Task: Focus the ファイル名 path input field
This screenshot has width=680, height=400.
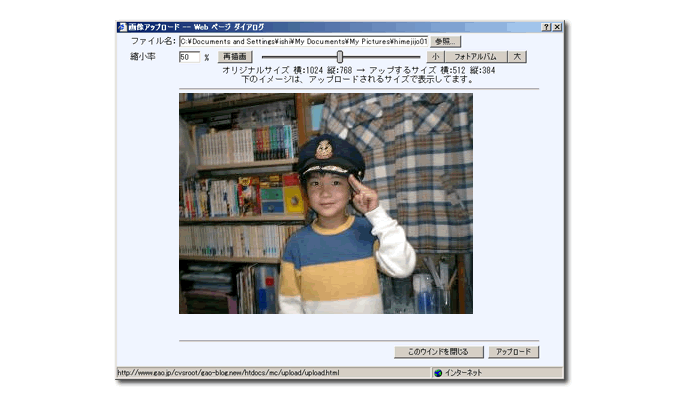Action: coord(304,42)
